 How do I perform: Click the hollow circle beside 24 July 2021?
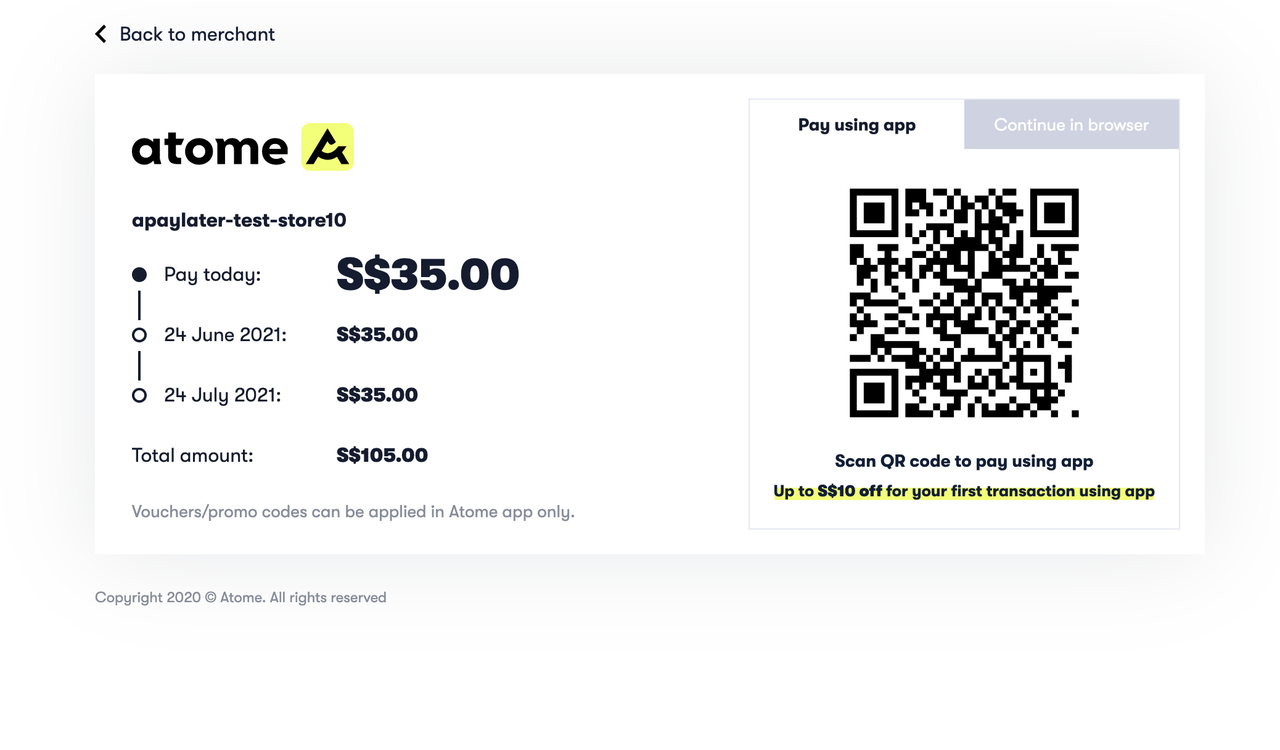(139, 394)
